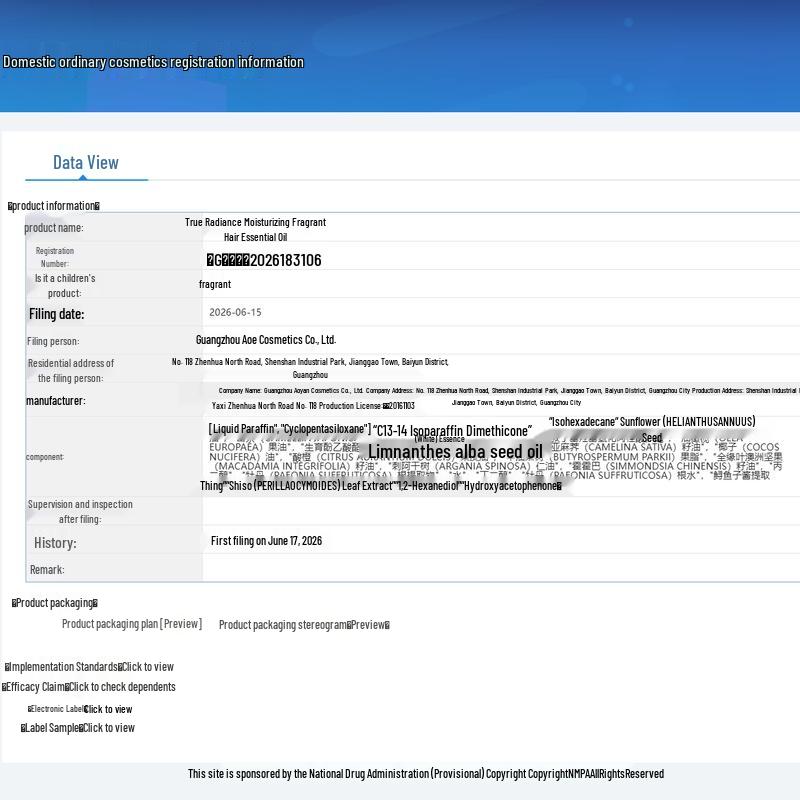
Task: Select the Data View tab
Action: click(x=86, y=163)
